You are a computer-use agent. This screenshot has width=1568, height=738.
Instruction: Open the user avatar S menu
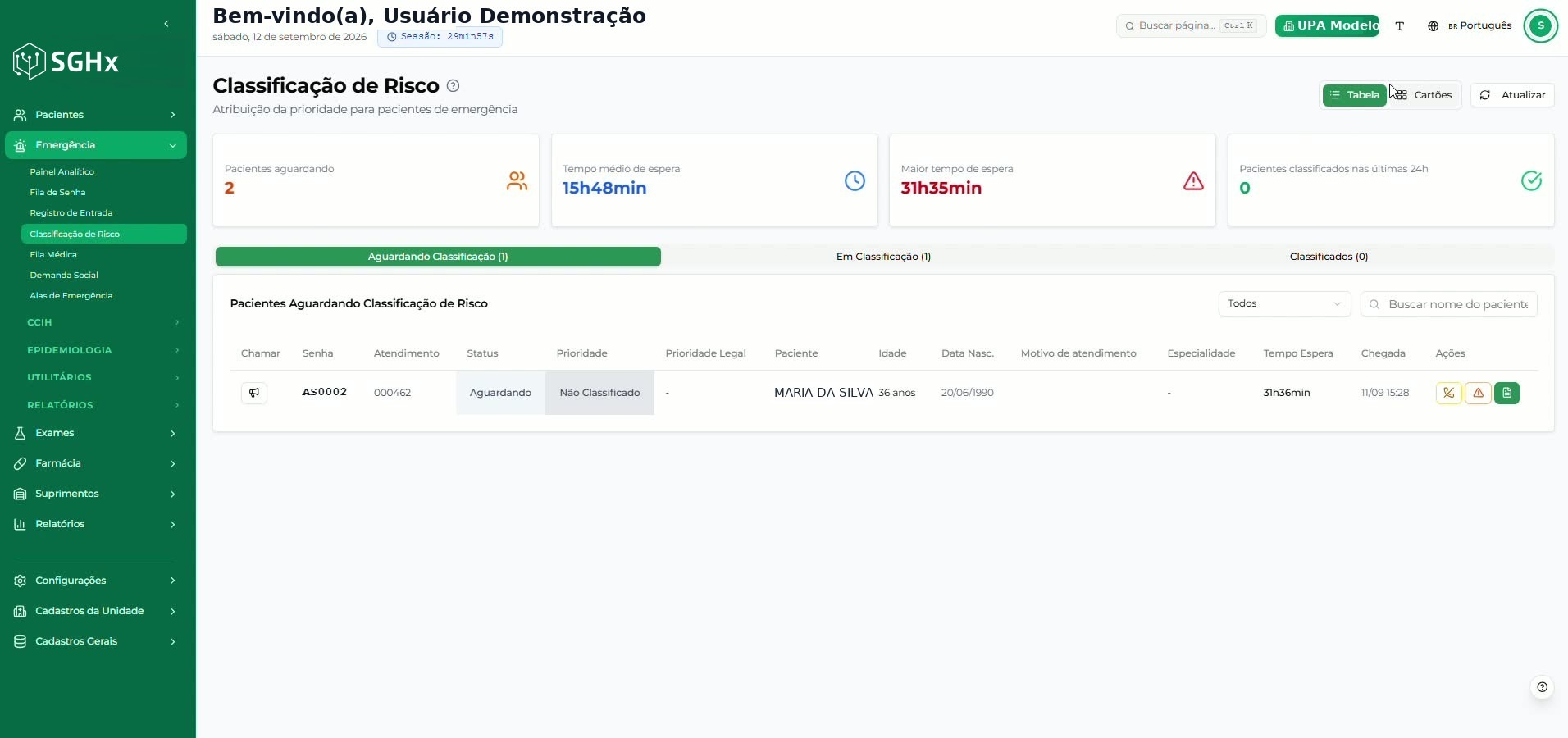coord(1541,26)
